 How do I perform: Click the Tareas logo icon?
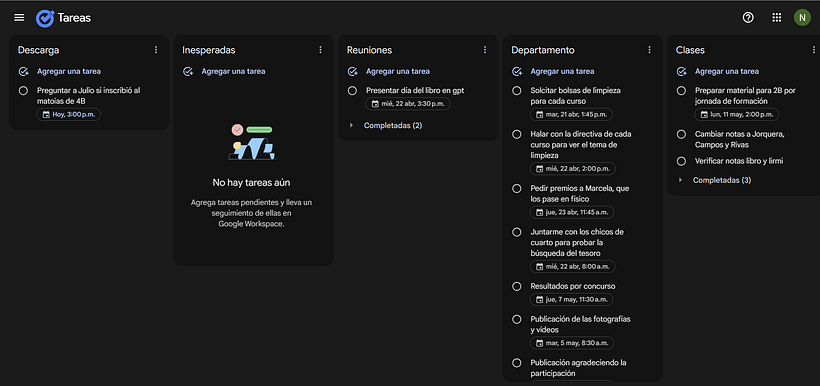point(45,18)
